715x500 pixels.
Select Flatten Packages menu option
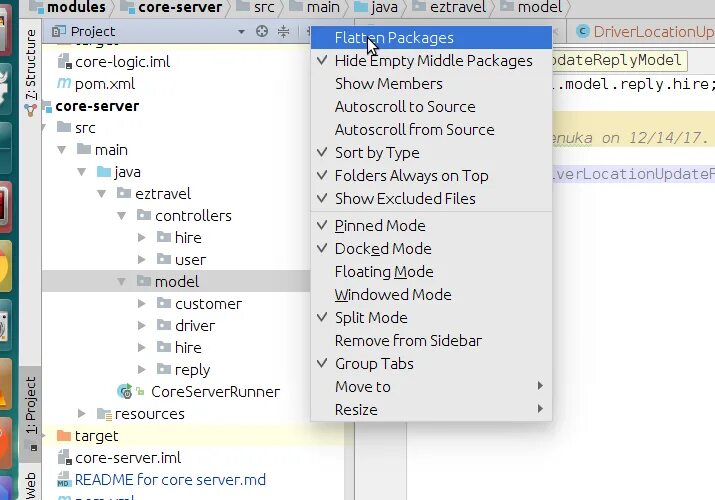(431, 37)
